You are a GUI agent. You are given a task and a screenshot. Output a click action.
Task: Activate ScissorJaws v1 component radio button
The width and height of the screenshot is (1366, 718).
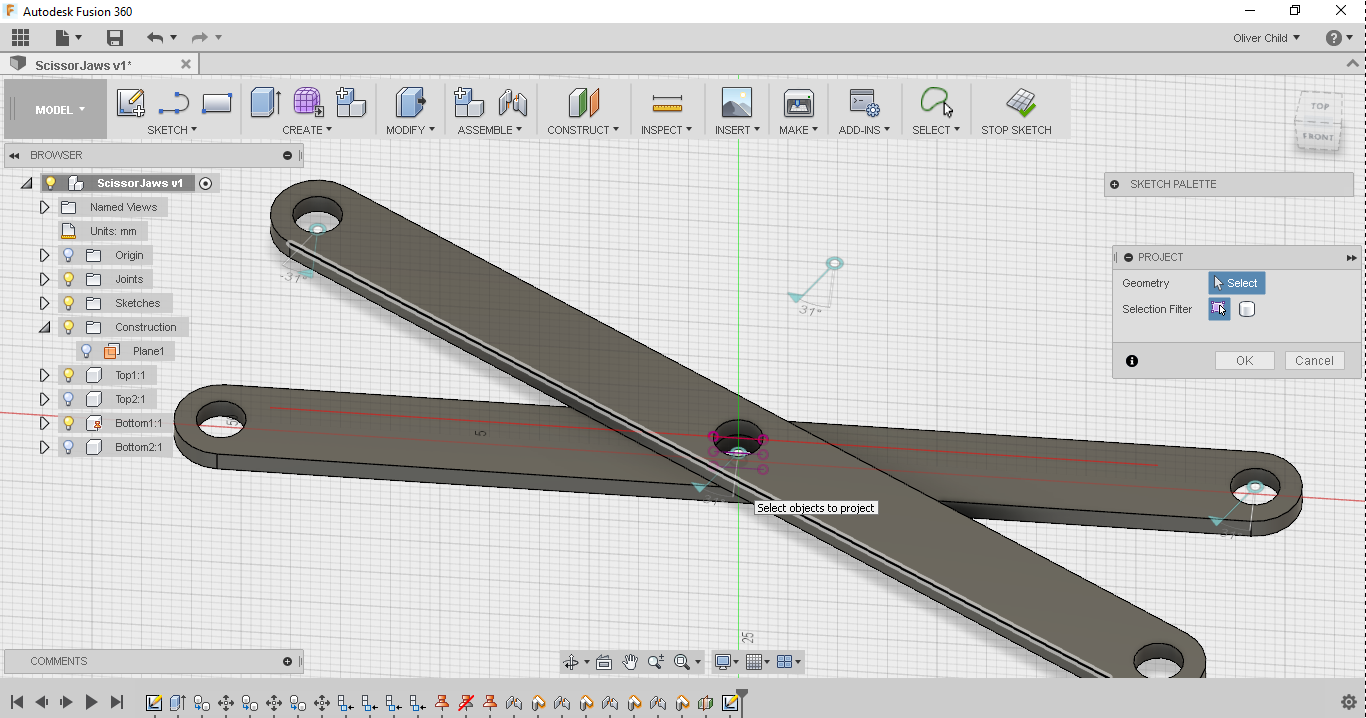click(x=206, y=183)
